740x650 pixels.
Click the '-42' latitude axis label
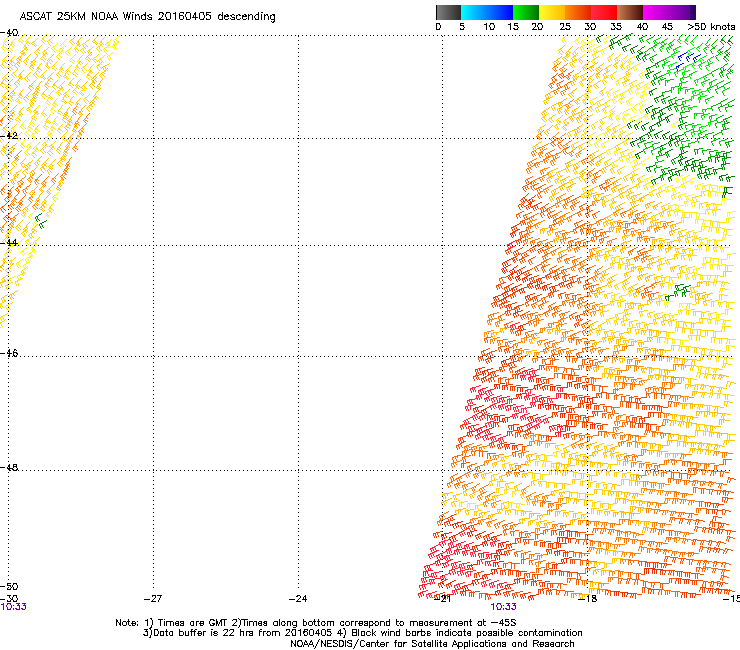pos(9,135)
